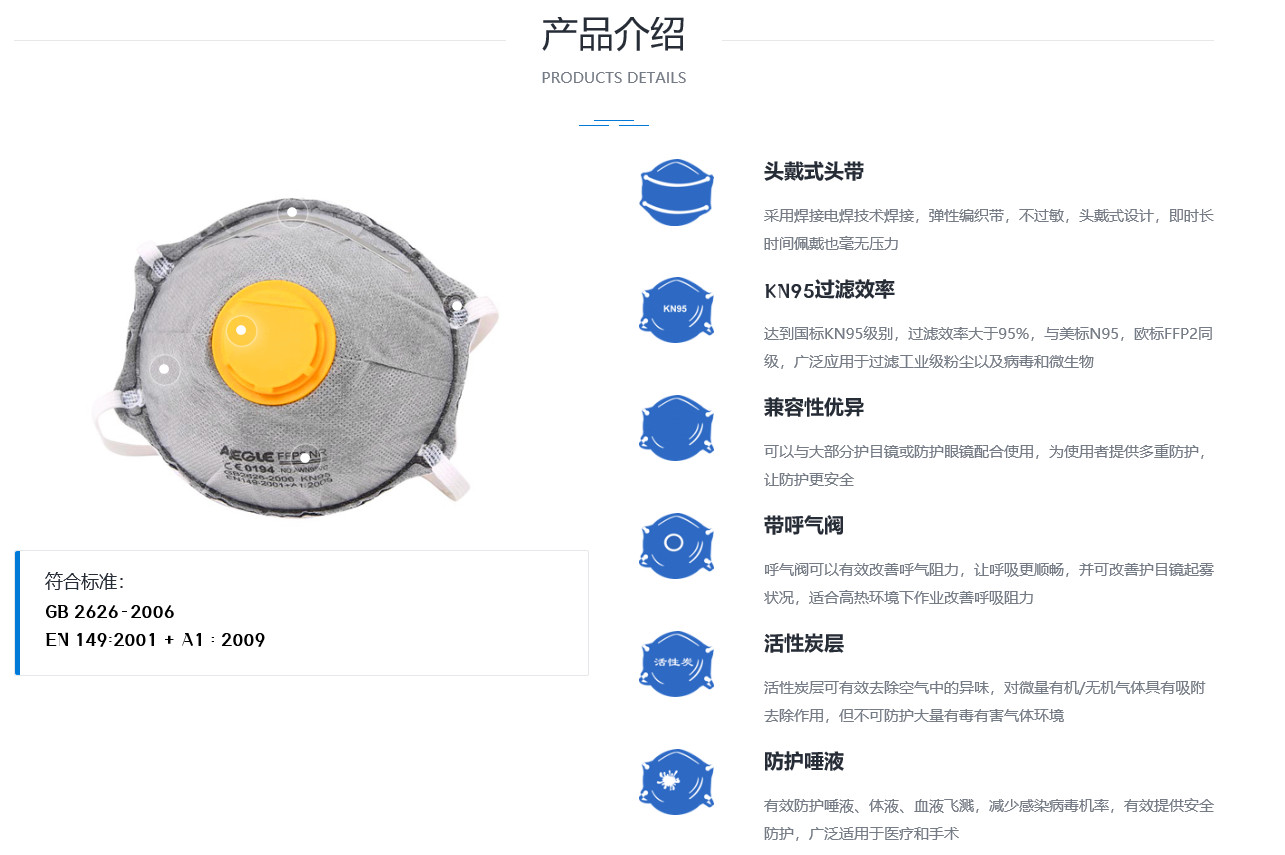
Task: Click the exhalation valve mask icon
Action: (x=677, y=546)
